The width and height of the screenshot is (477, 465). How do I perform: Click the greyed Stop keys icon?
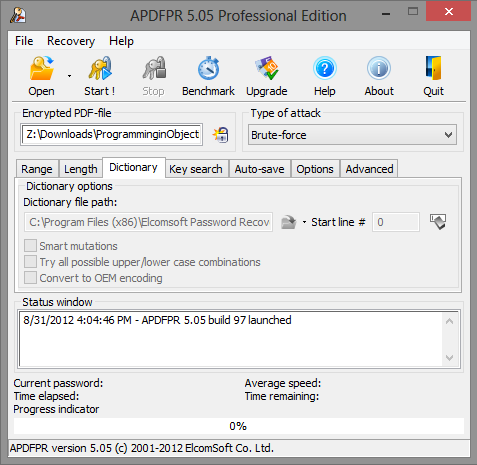pyautogui.click(x=154, y=68)
